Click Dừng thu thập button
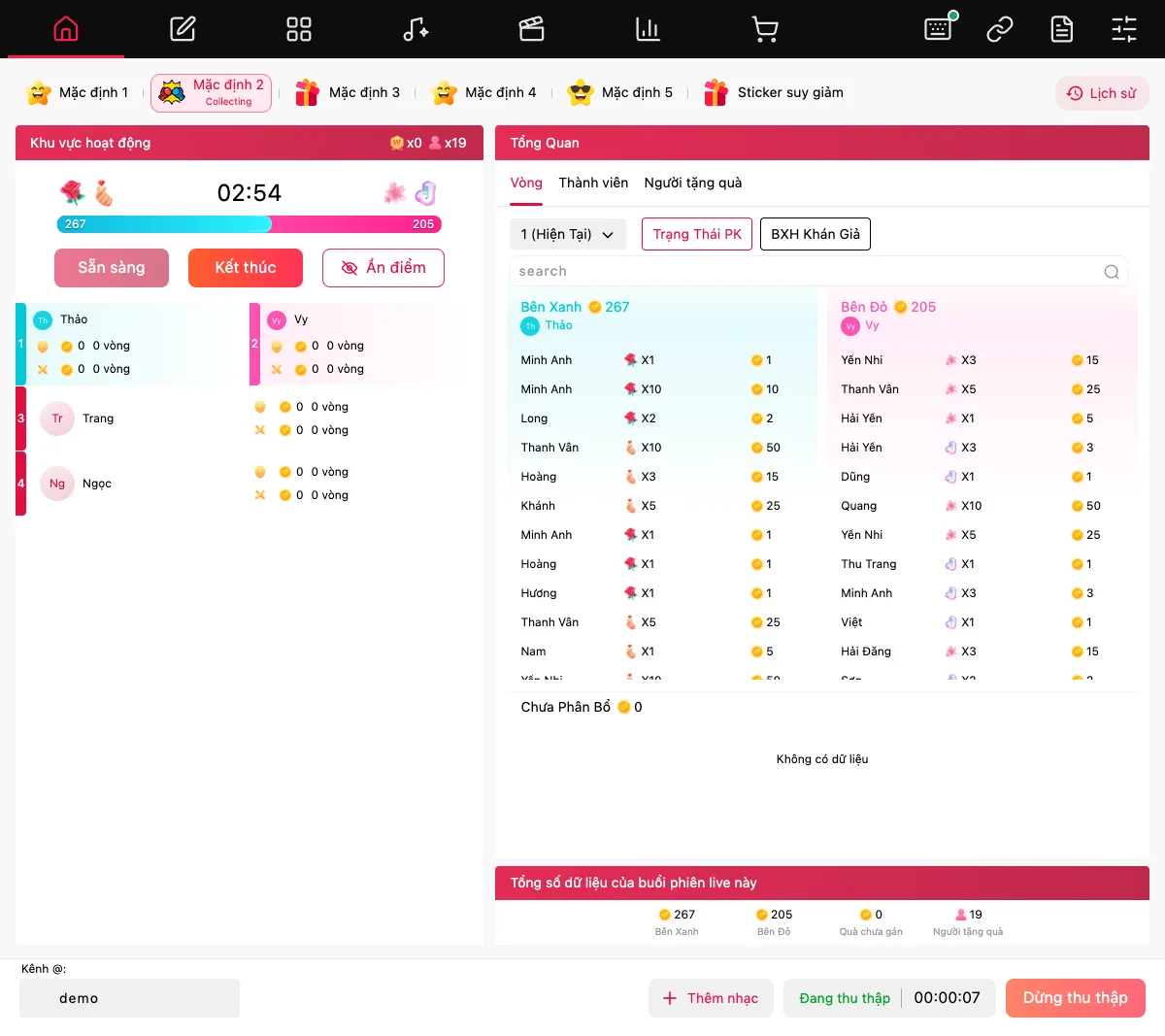1165x1036 pixels. pos(1076,998)
